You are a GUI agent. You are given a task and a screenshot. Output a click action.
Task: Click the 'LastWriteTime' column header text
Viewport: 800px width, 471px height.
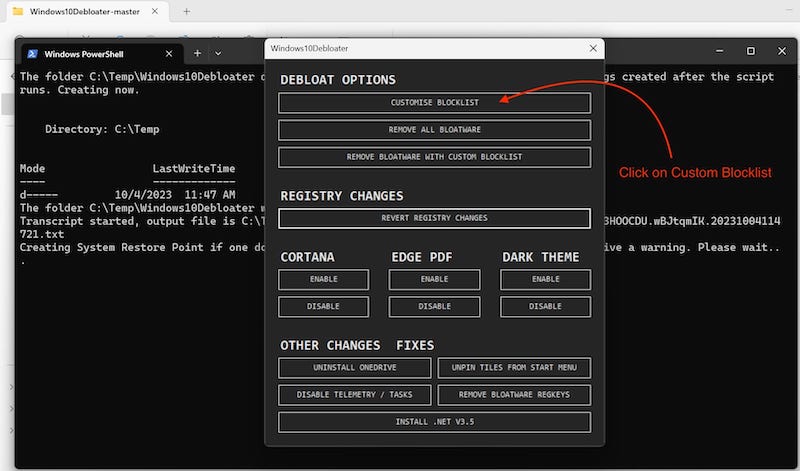(x=194, y=168)
